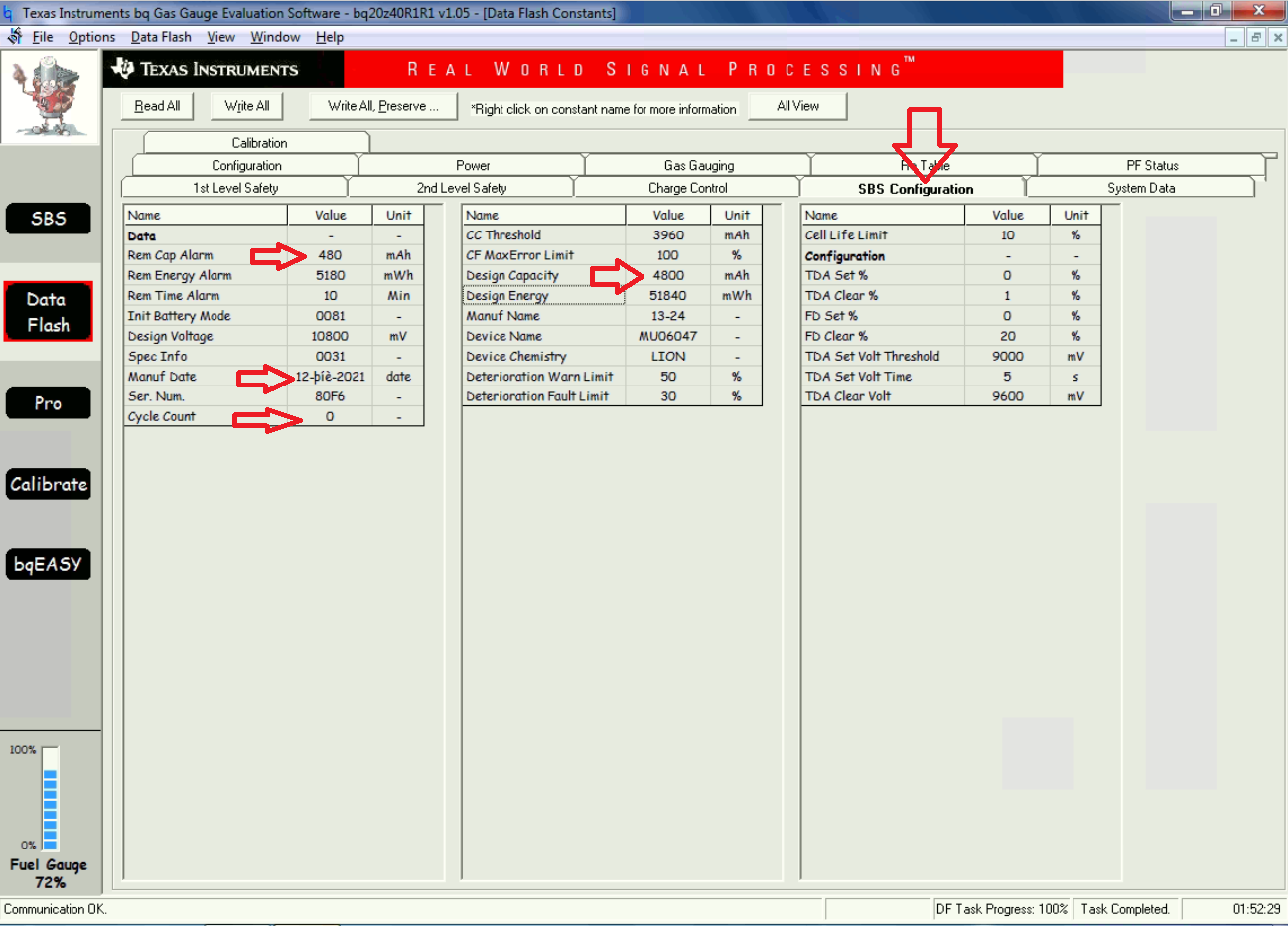Screen dimensions: 1288x926
Task: Click the Write All button
Action: 247,106
